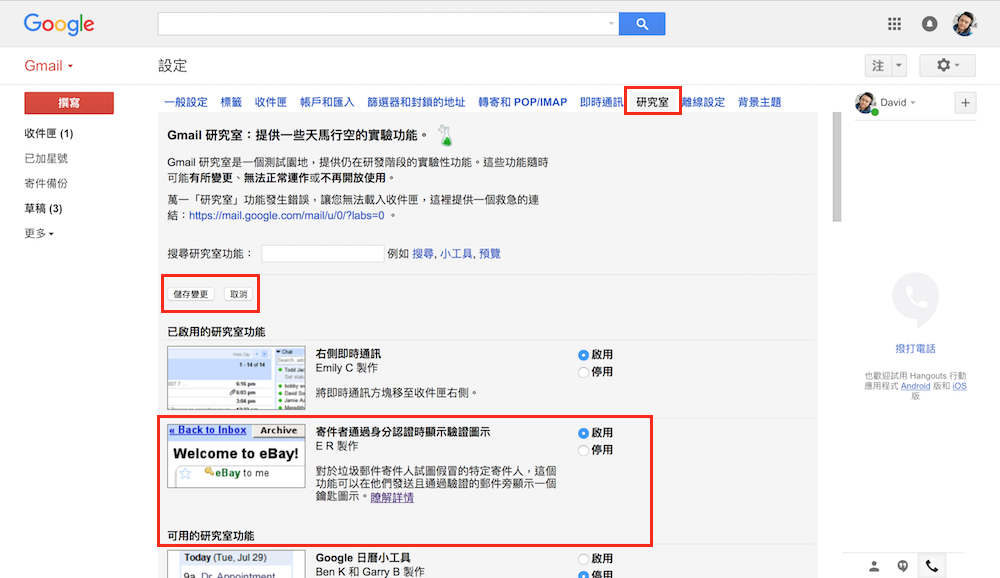
Task: Open the Google apps grid
Action: coord(895,24)
